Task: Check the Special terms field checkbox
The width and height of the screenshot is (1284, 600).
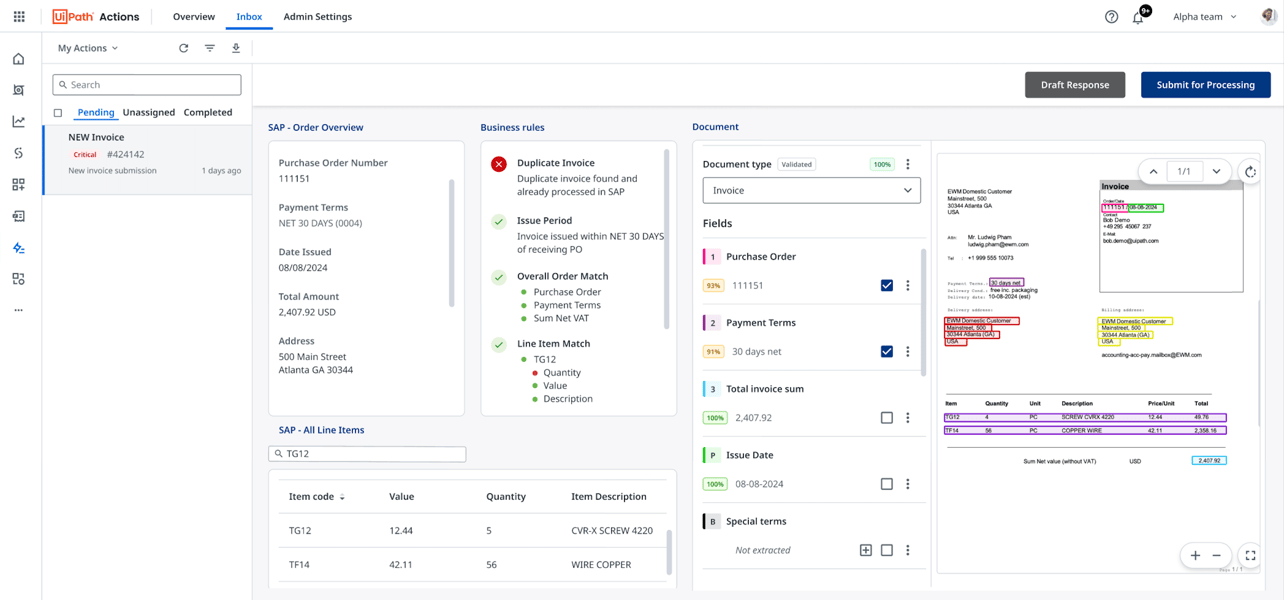Action: point(887,550)
